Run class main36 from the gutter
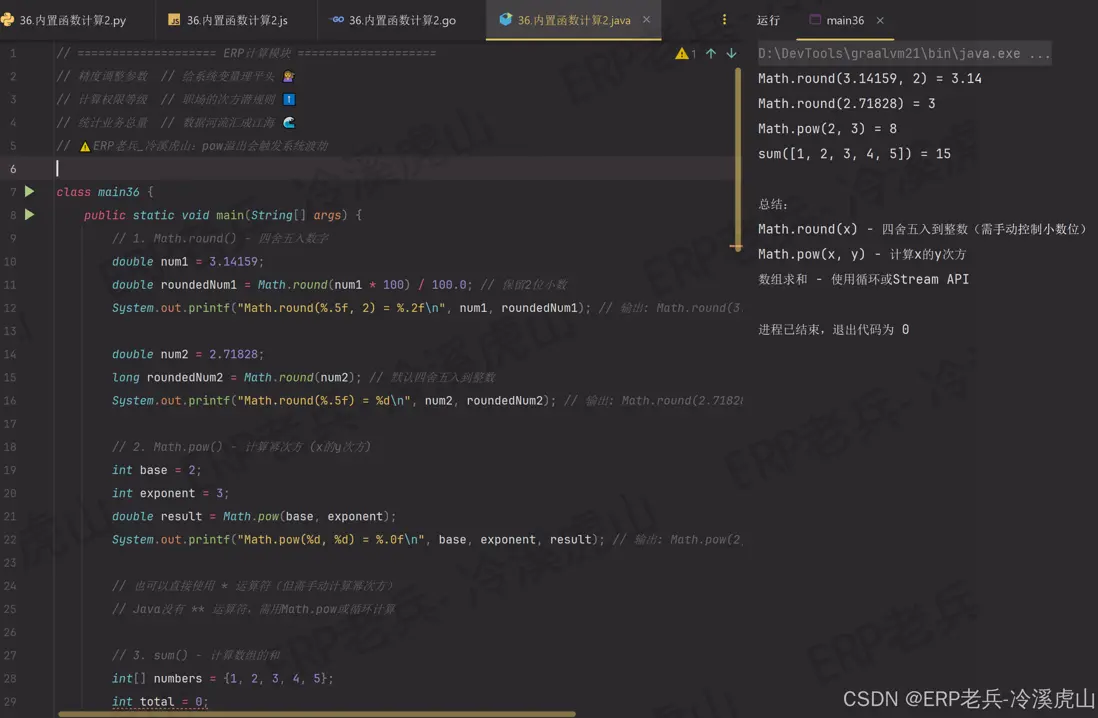The image size is (1098, 718). (29, 191)
